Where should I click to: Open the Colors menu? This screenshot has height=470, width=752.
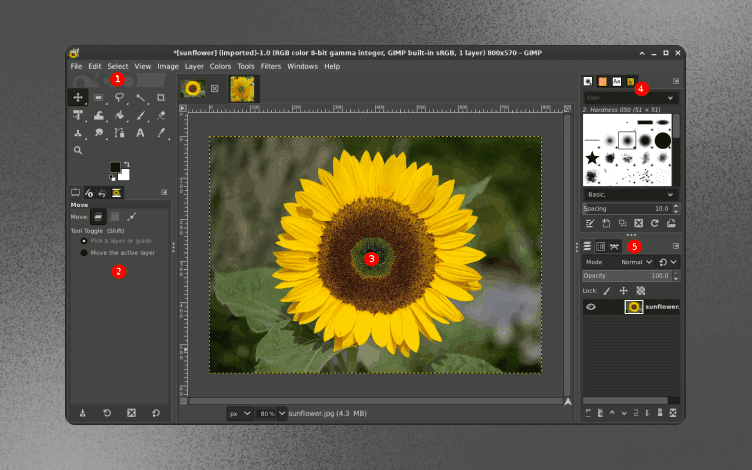point(220,66)
